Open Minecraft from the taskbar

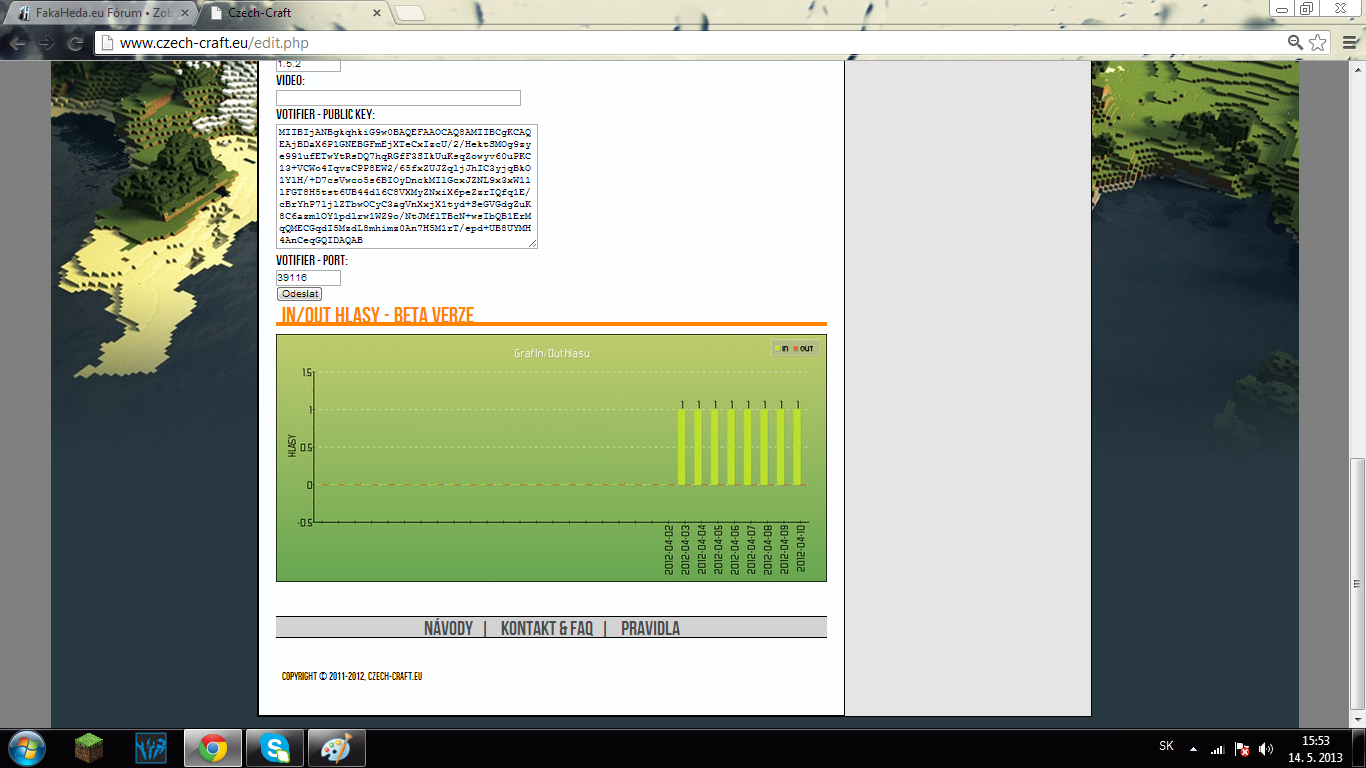pyautogui.click(x=90, y=748)
